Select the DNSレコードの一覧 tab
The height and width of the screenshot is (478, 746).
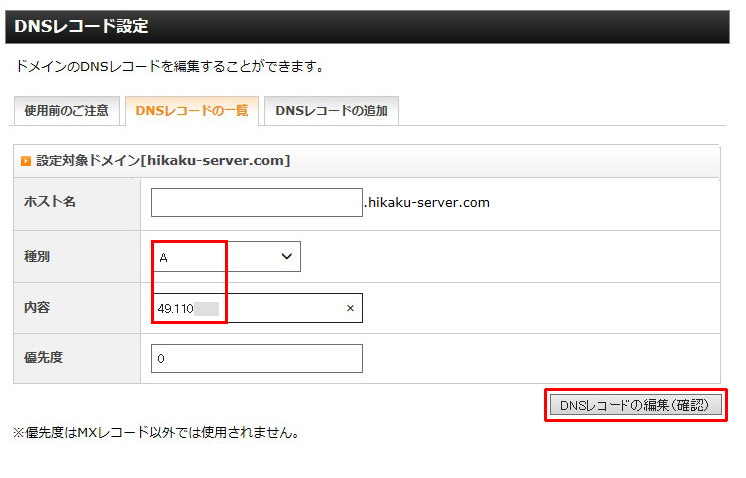point(191,111)
